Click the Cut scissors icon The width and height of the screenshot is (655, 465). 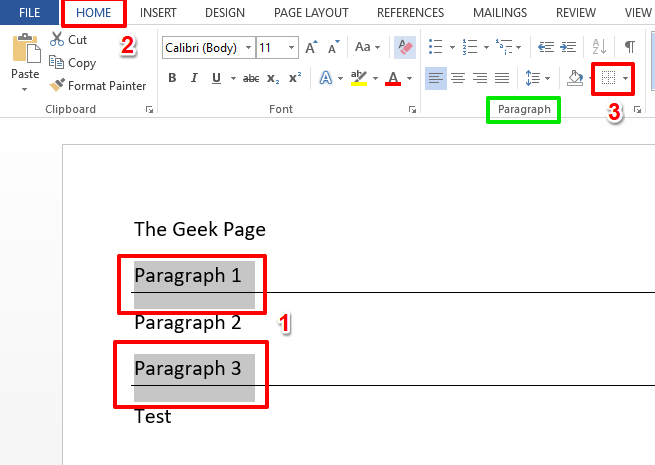(x=57, y=40)
